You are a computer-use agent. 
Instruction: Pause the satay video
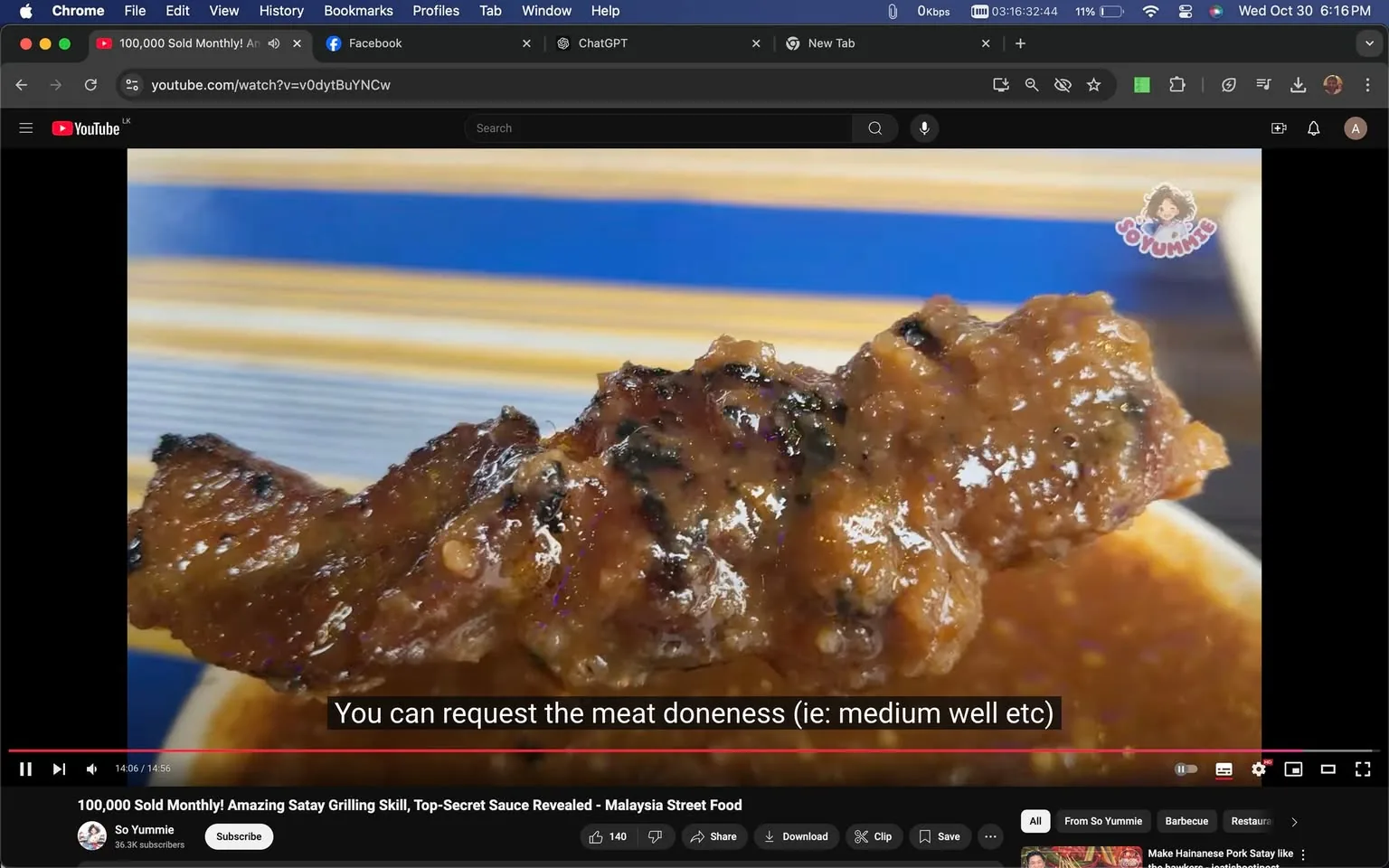pos(25,769)
